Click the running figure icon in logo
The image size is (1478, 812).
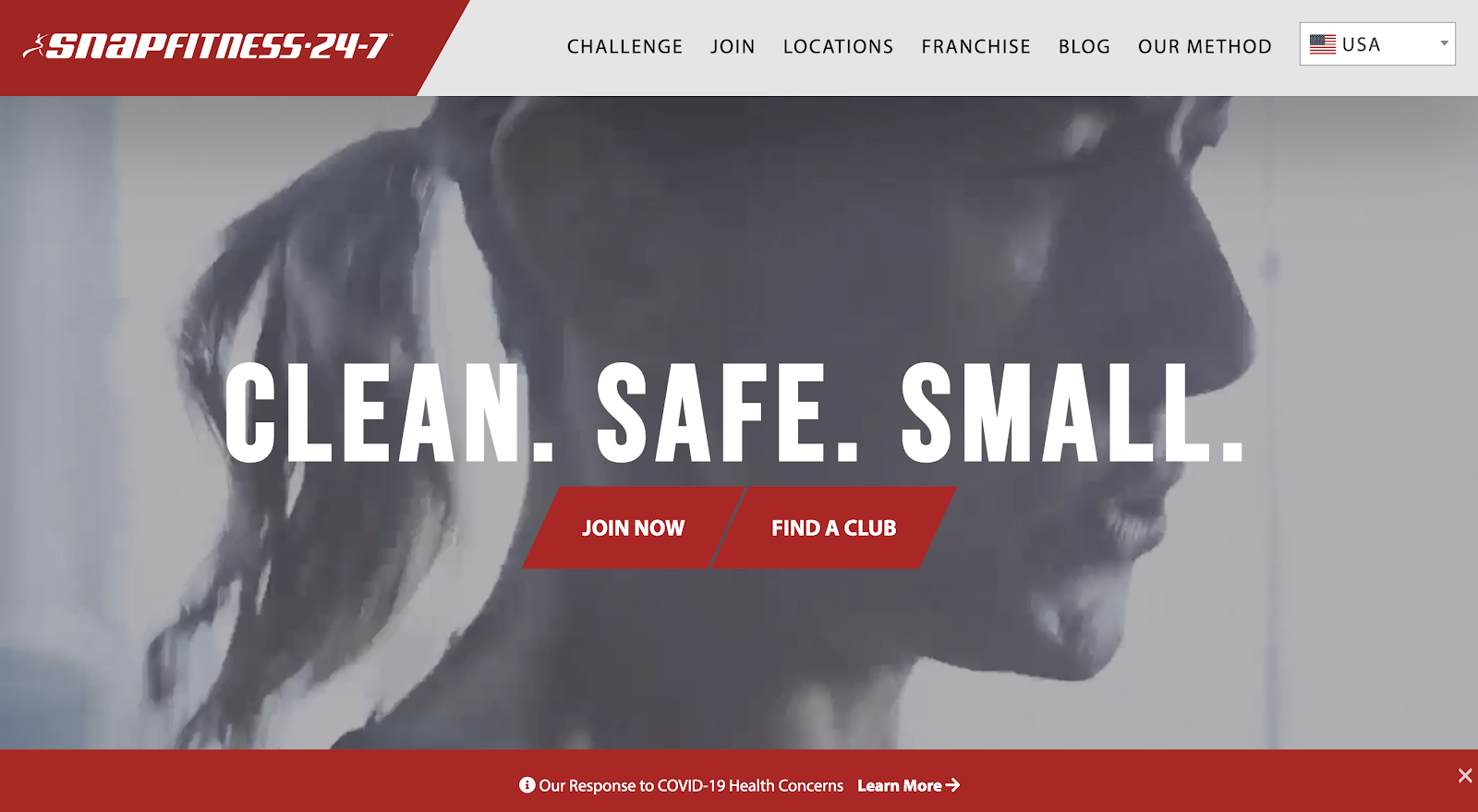point(34,46)
